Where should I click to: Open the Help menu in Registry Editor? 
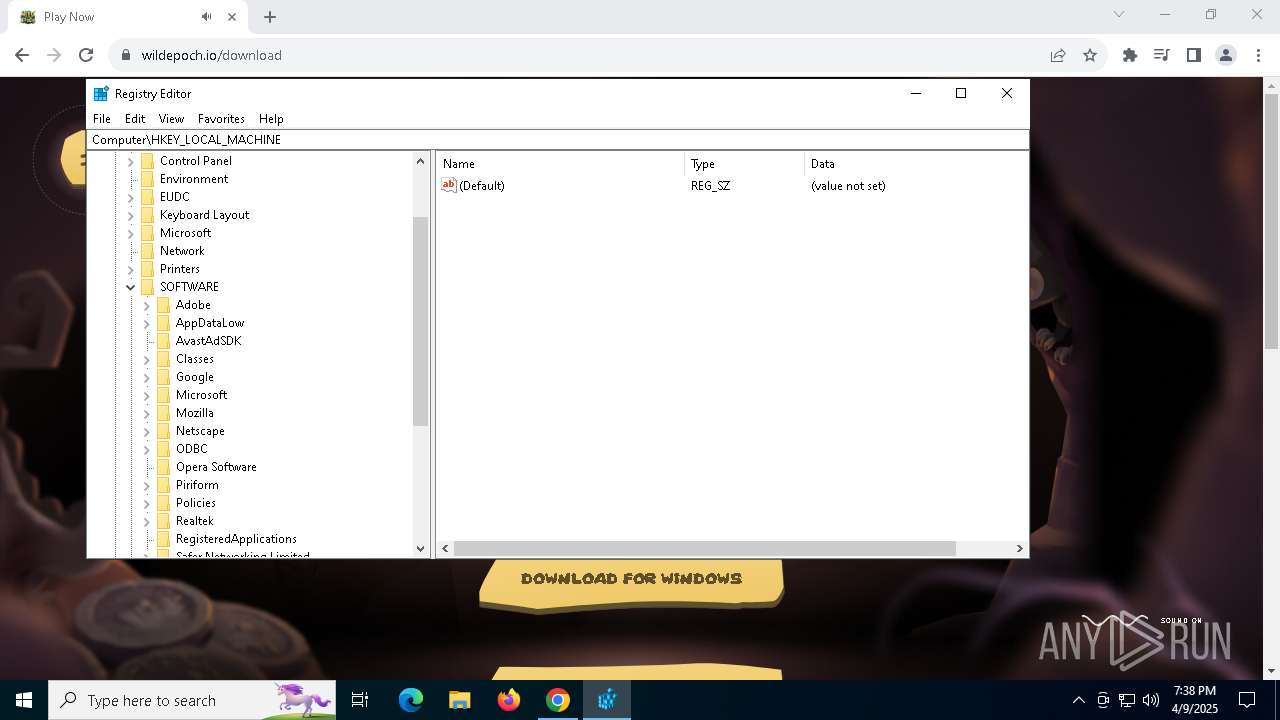click(271, 118)
